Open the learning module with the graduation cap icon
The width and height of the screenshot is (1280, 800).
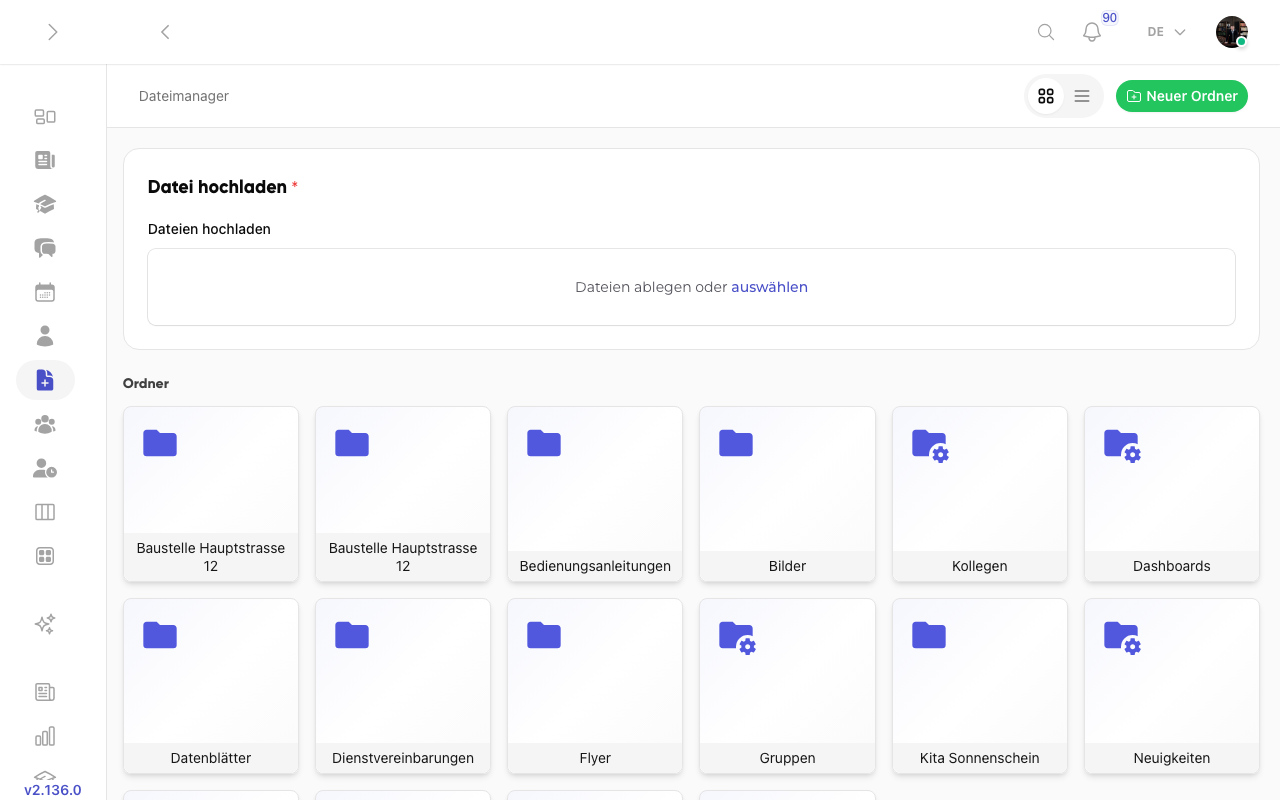[45, 203]
